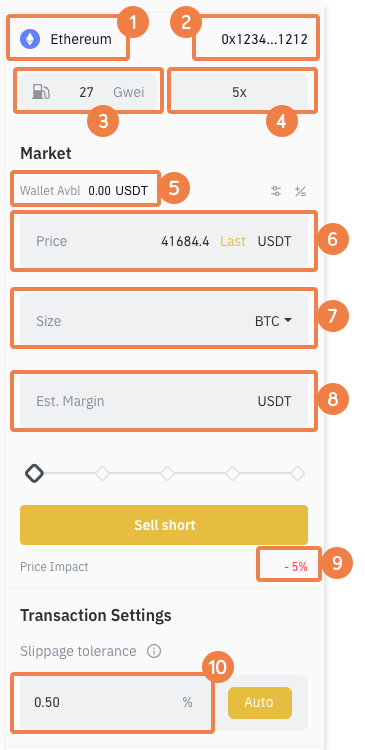Click the Est. Margin input field

pyautogui.click(x=164, y=401)
